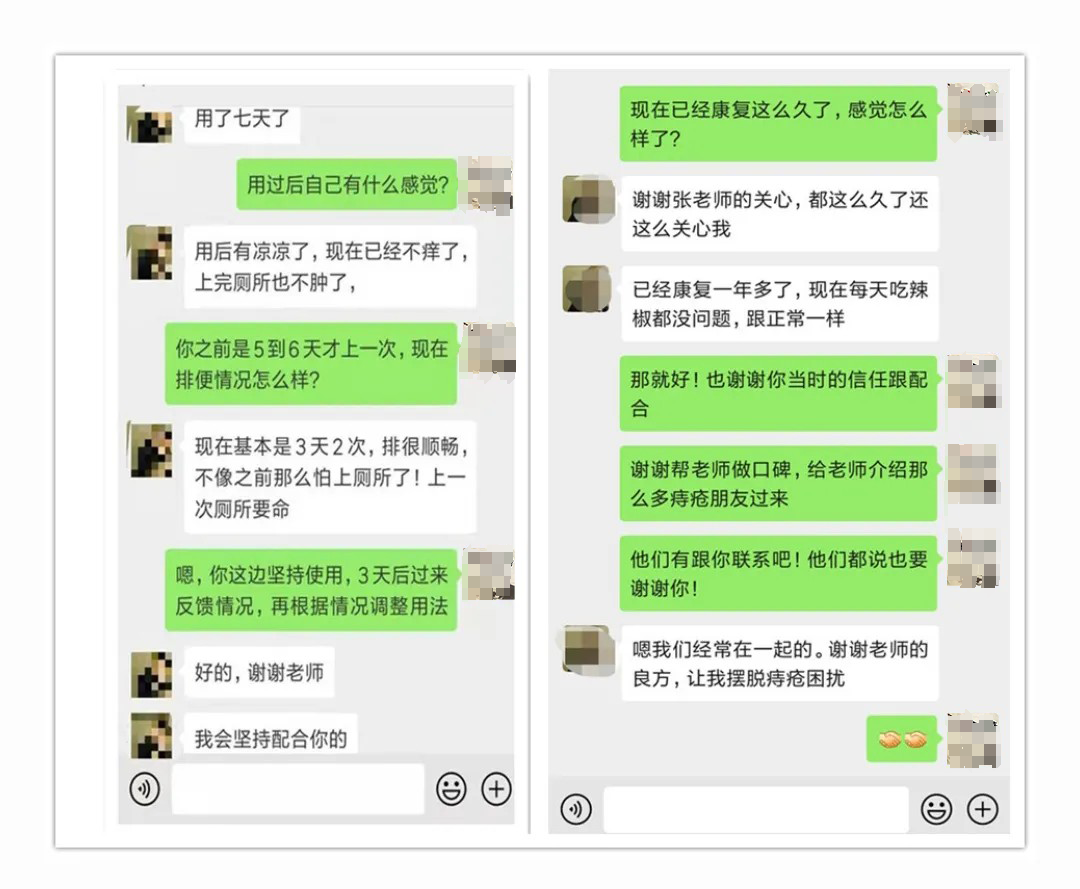Select the '我会坚持配合你的' message
1080x889 pixels.
tap(270, 736)
